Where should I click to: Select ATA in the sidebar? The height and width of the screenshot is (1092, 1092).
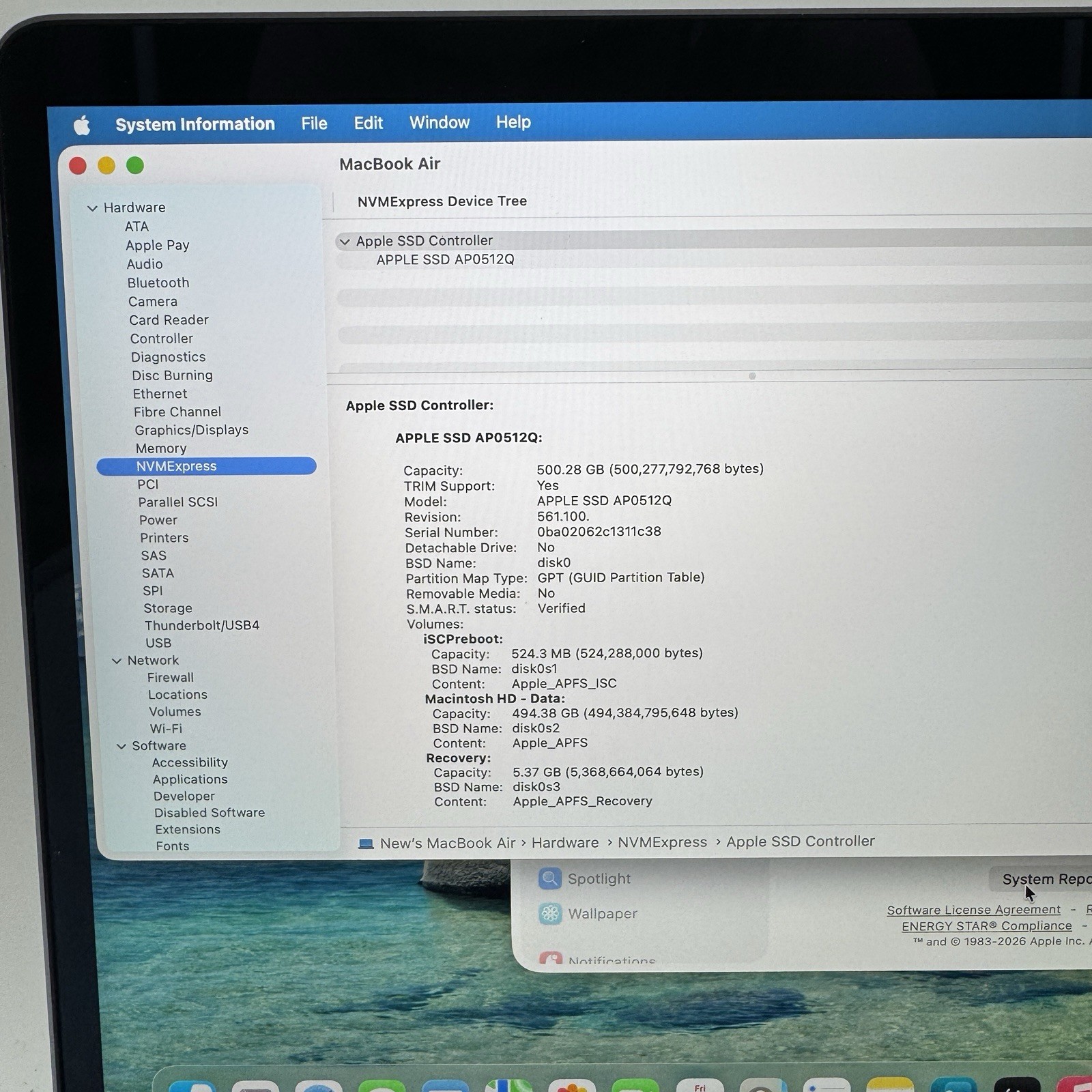point(136,227)
